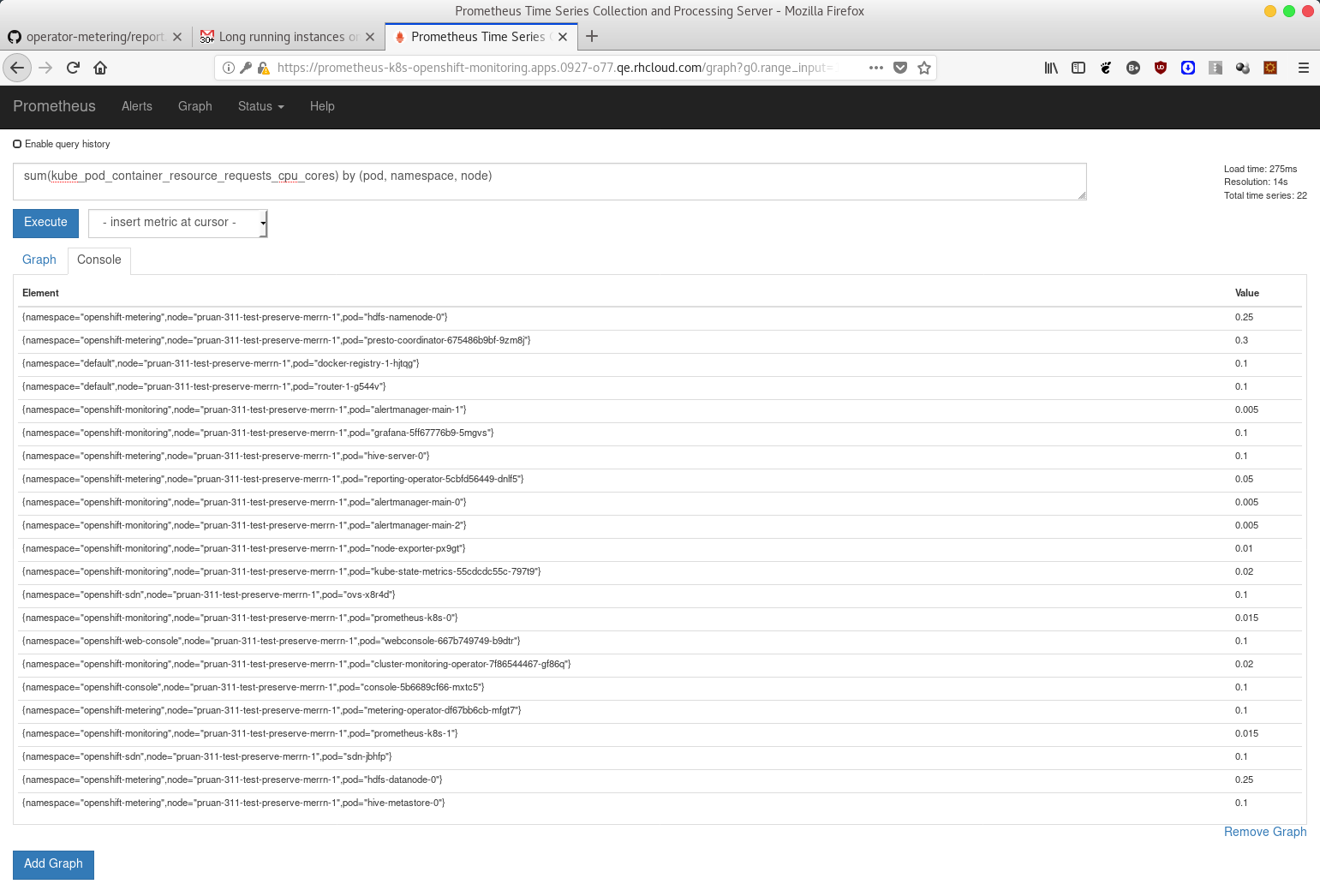Image resolution: width=1320 pixels, height=896 pixels.
Task: Enable query history checkbox
Action: 17,144
